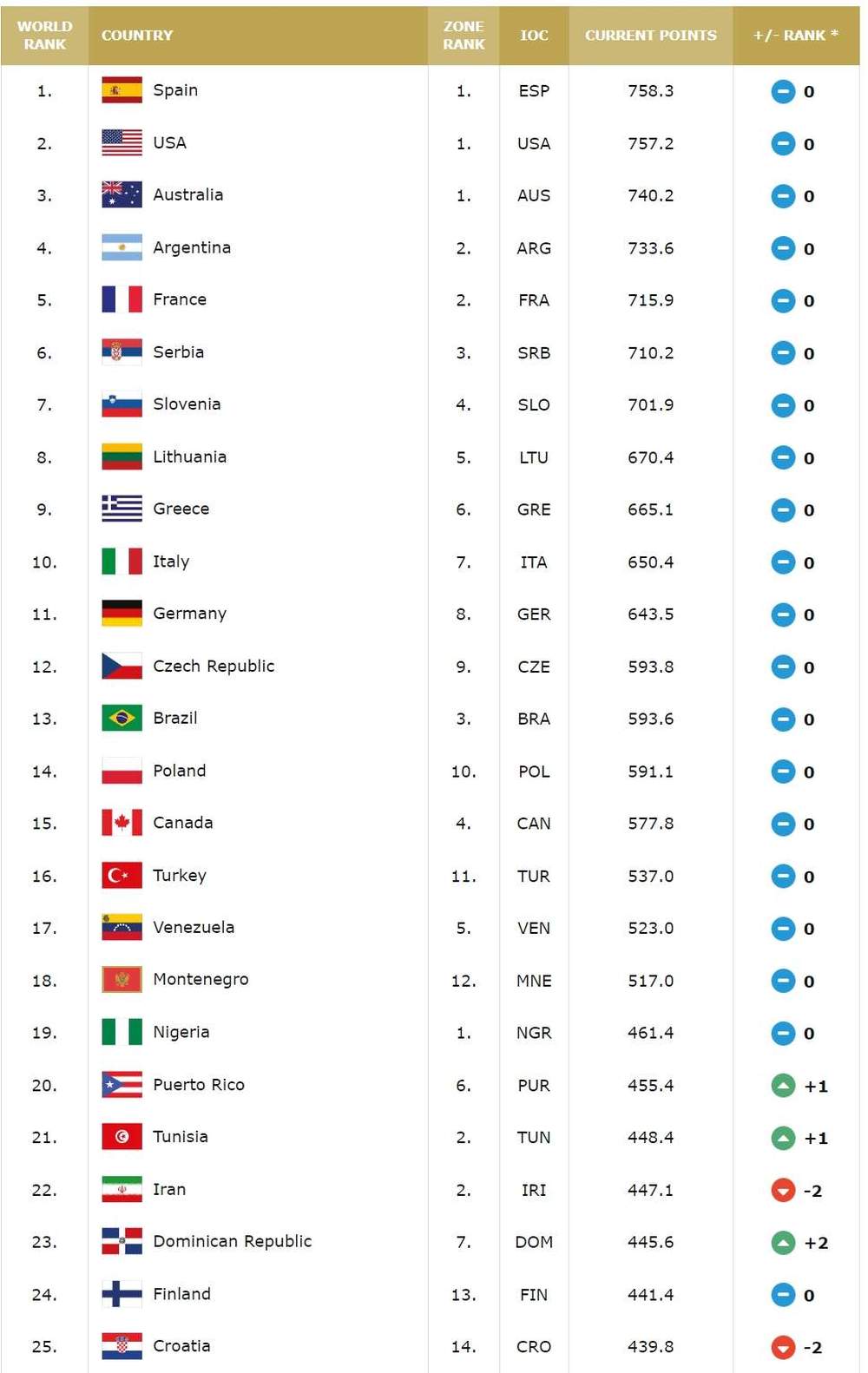The height and width of the screenshot is (1373, 868).
Task: Click the green up arrow beside Puerto Rico
Action: click(783, 1086)
